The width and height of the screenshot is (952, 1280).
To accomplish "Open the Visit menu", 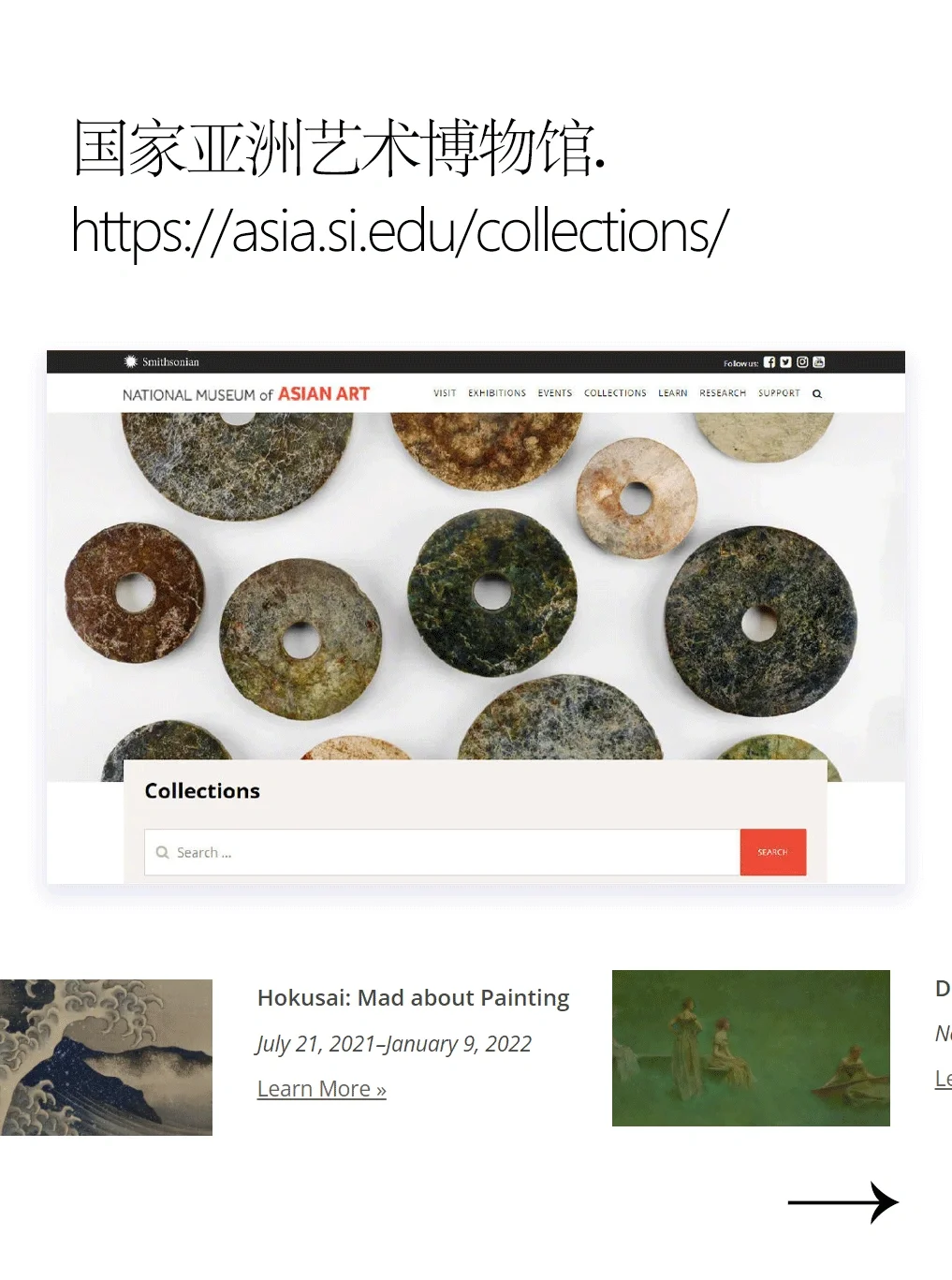I will click(445, 393).
